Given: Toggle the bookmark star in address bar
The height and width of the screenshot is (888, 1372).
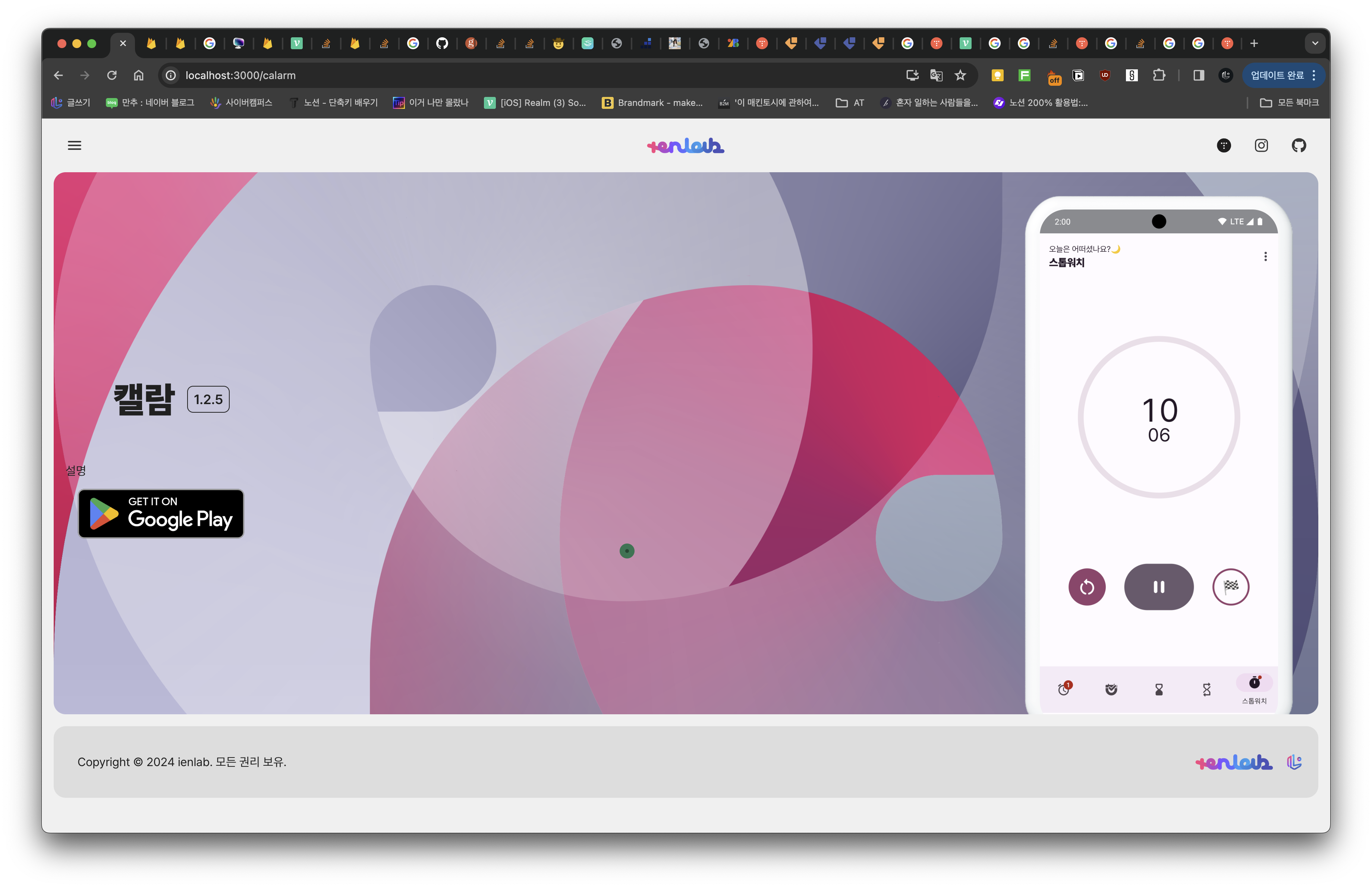Looking at the screenshot, I should tap(960, 75).
